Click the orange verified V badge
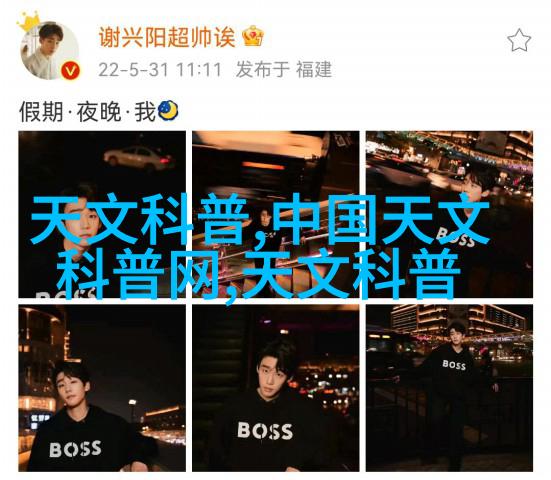 pos(70,71)
